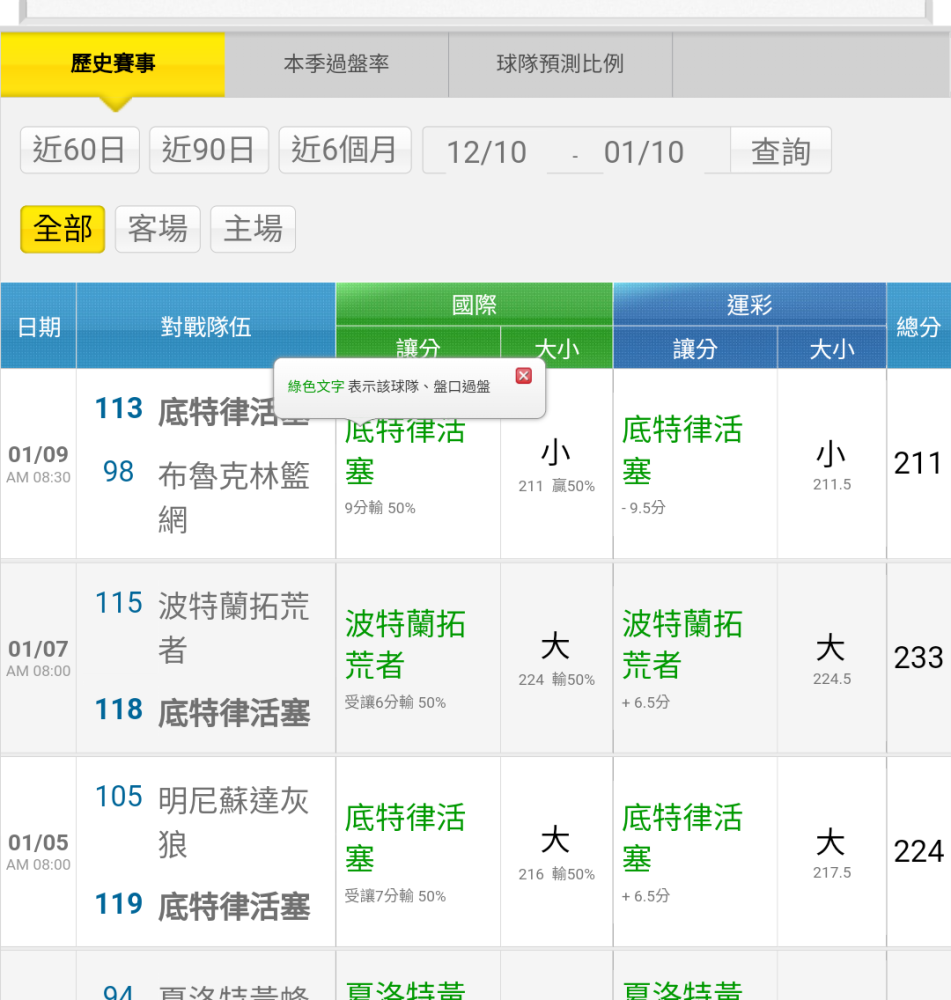Click total score 233
The image size is (951, 1000).
click(918, 658)
